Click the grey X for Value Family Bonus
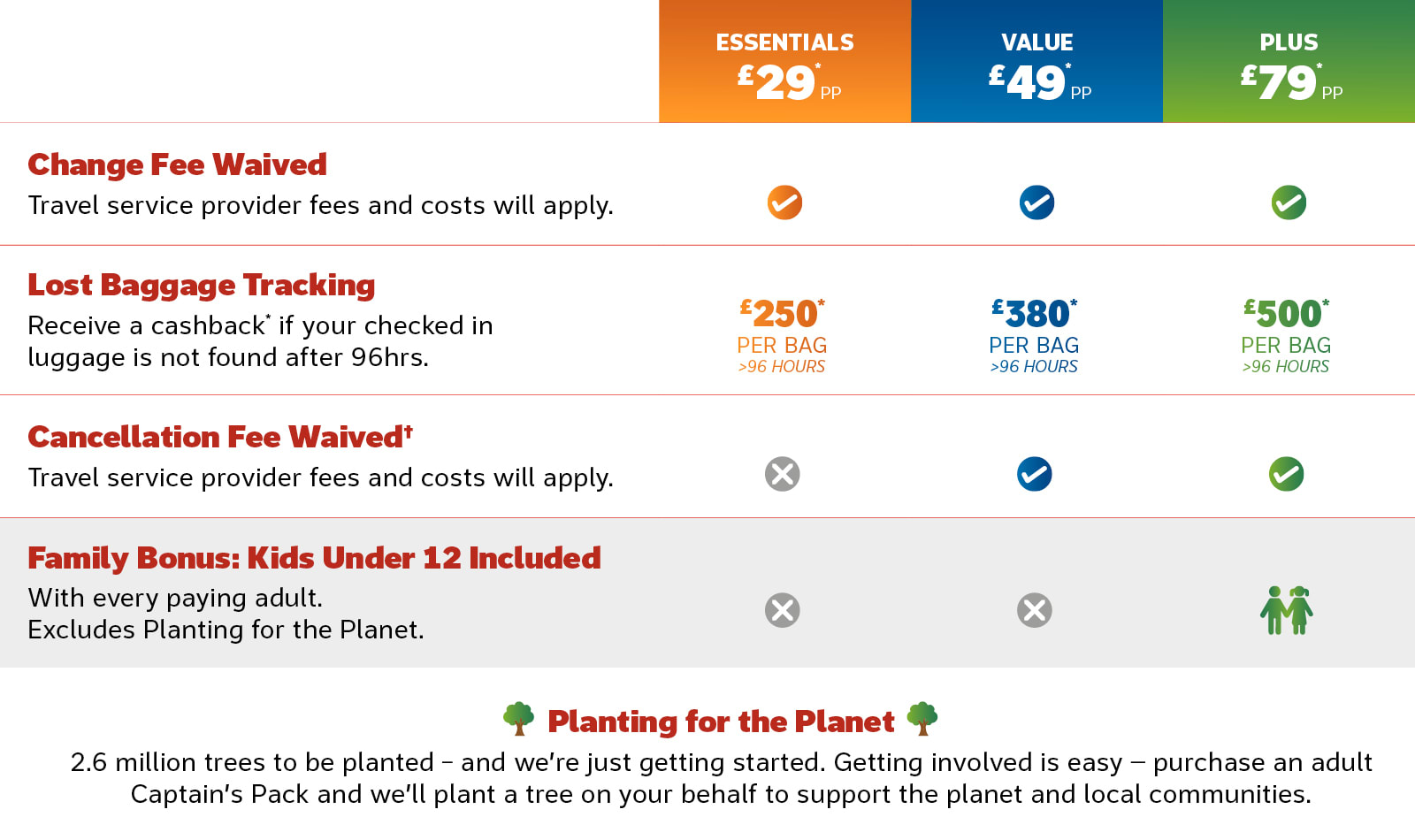 pyautogui.click(x=1035, y=610)
